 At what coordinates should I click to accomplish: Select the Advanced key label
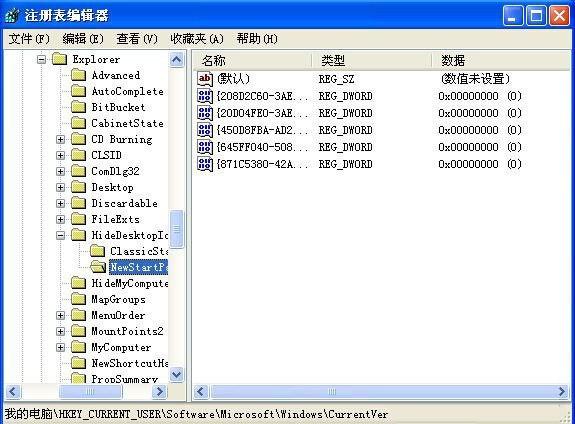(116, 75)
